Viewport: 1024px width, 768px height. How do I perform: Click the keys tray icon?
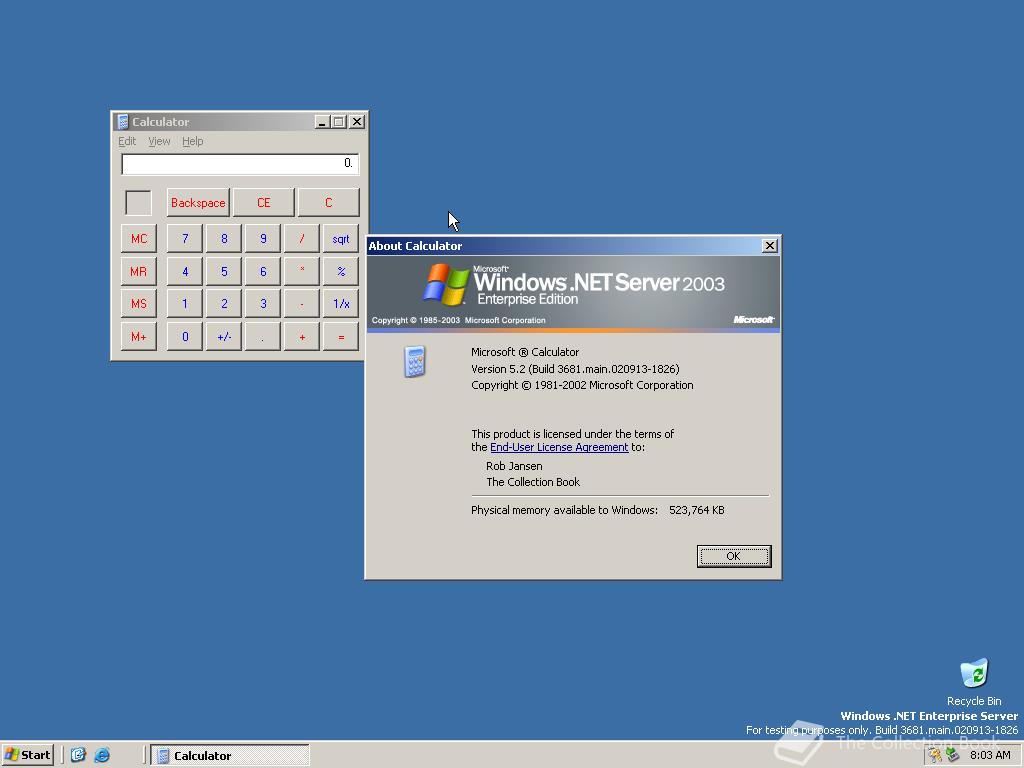click(936, 755)
